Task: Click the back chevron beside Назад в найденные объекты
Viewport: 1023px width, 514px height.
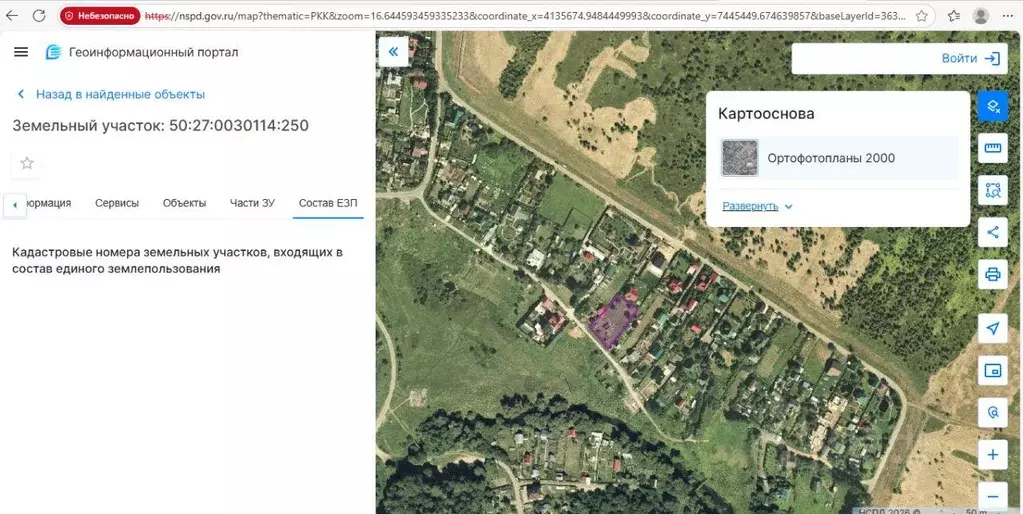Action: coord(21,94)
